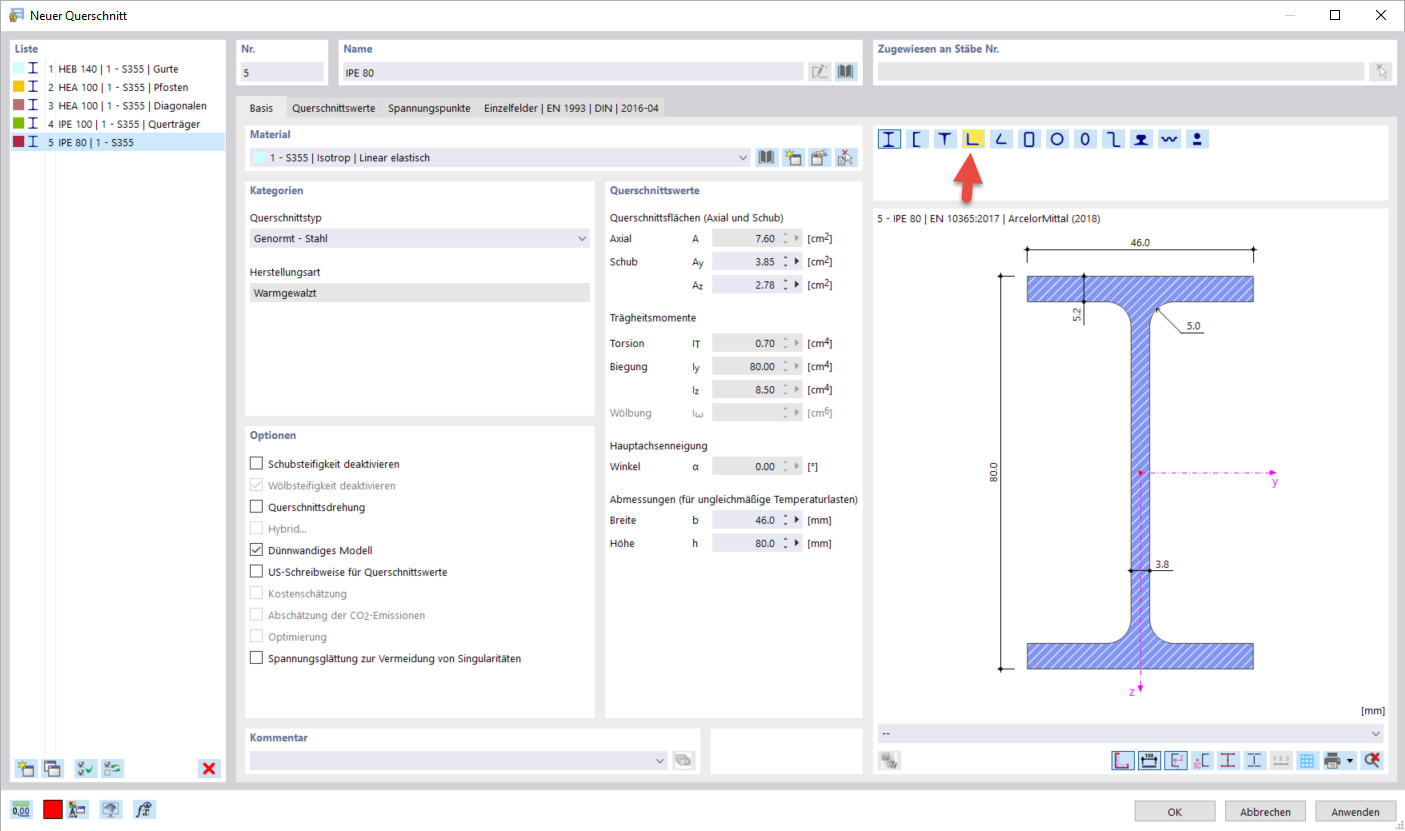Select the Z-section profile icon

[x=1113, y=139]
